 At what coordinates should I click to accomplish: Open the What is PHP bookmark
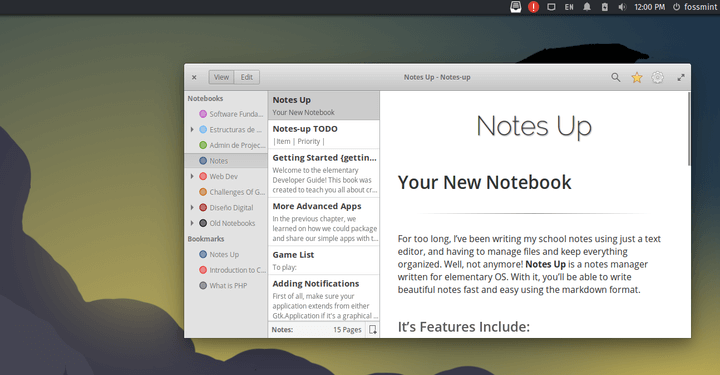pos(226,285)
